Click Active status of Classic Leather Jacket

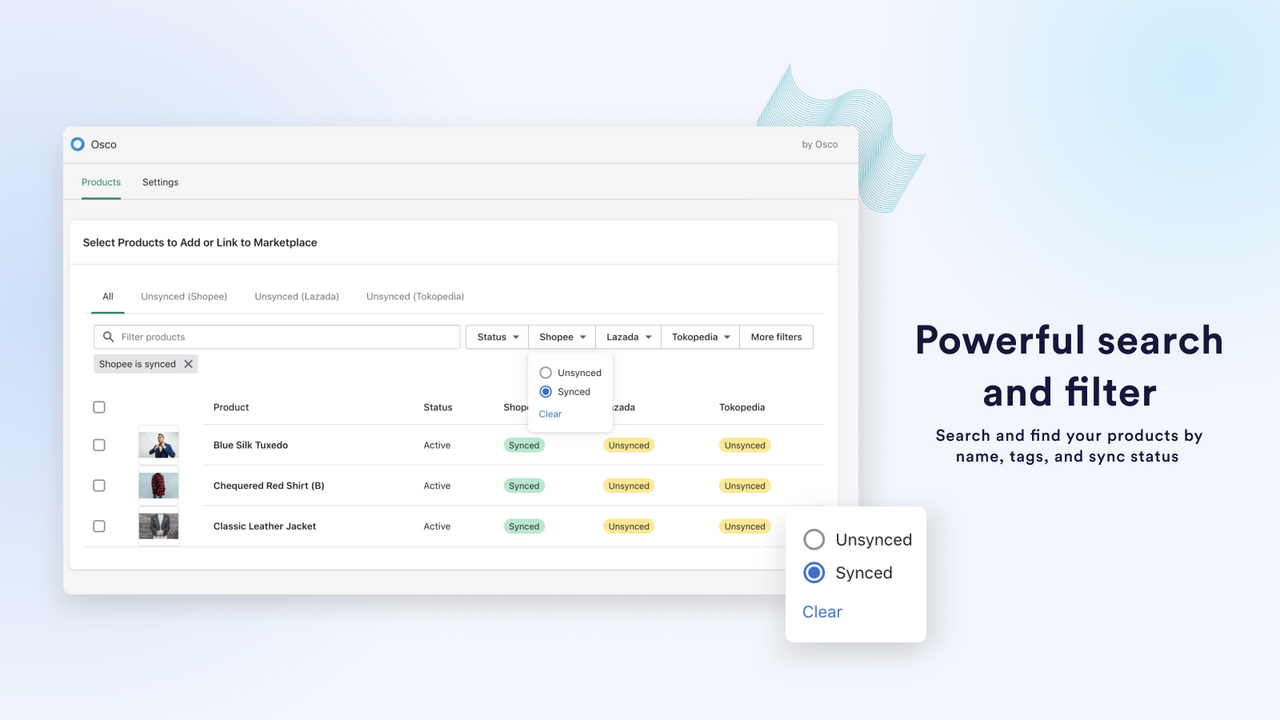click(437, 526)
